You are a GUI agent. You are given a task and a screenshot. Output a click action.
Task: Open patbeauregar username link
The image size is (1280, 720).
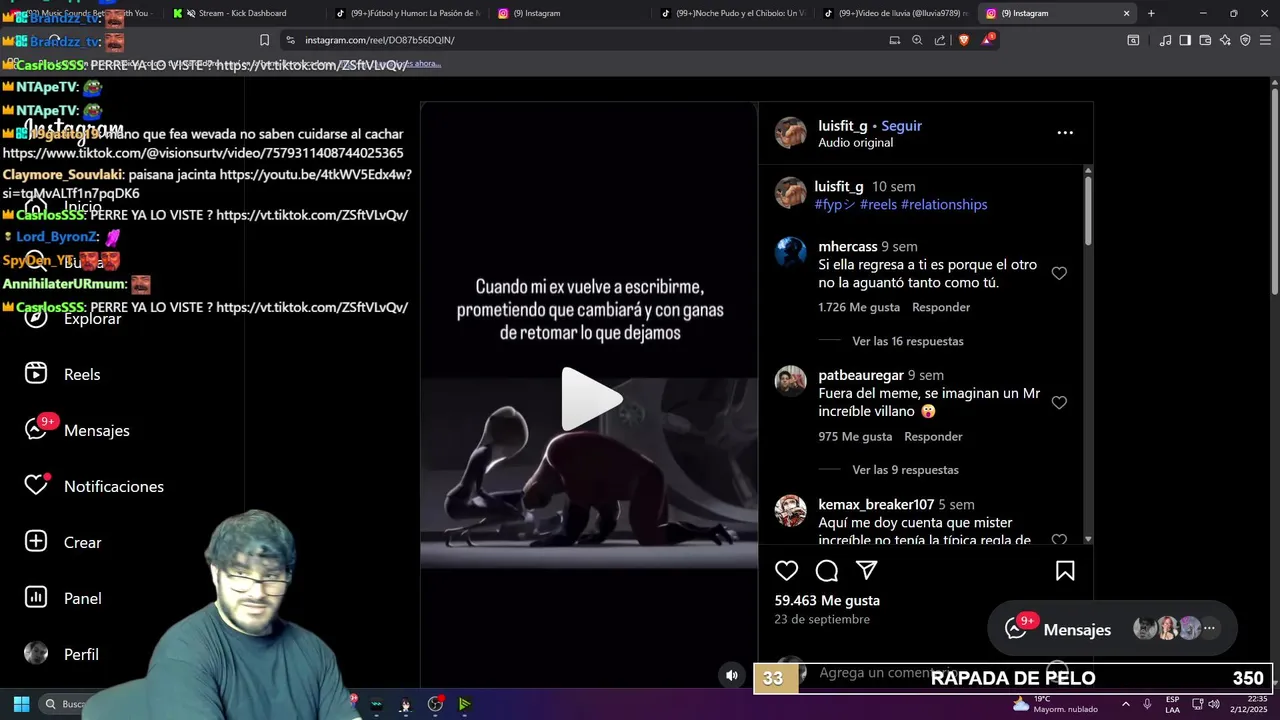click(x=861, y=375)
